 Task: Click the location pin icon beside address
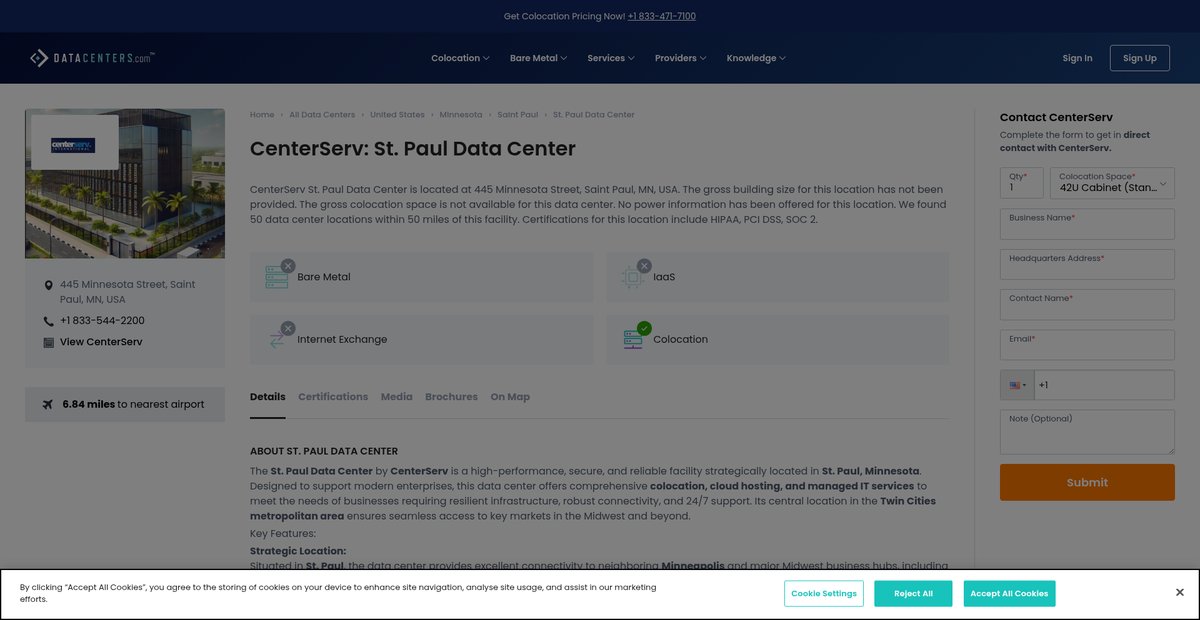coord(49,285)
